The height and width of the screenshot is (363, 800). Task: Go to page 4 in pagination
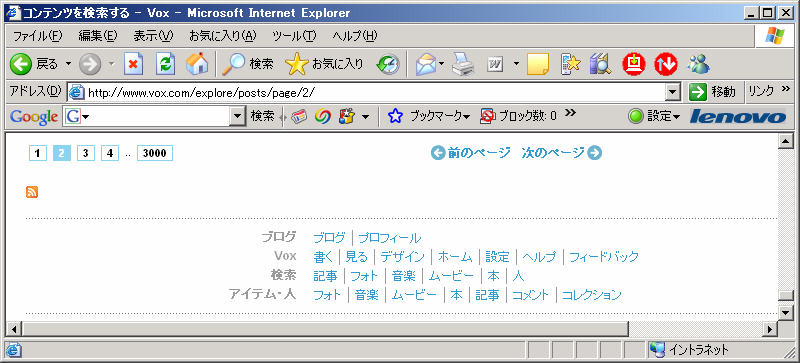click(110, 153)
